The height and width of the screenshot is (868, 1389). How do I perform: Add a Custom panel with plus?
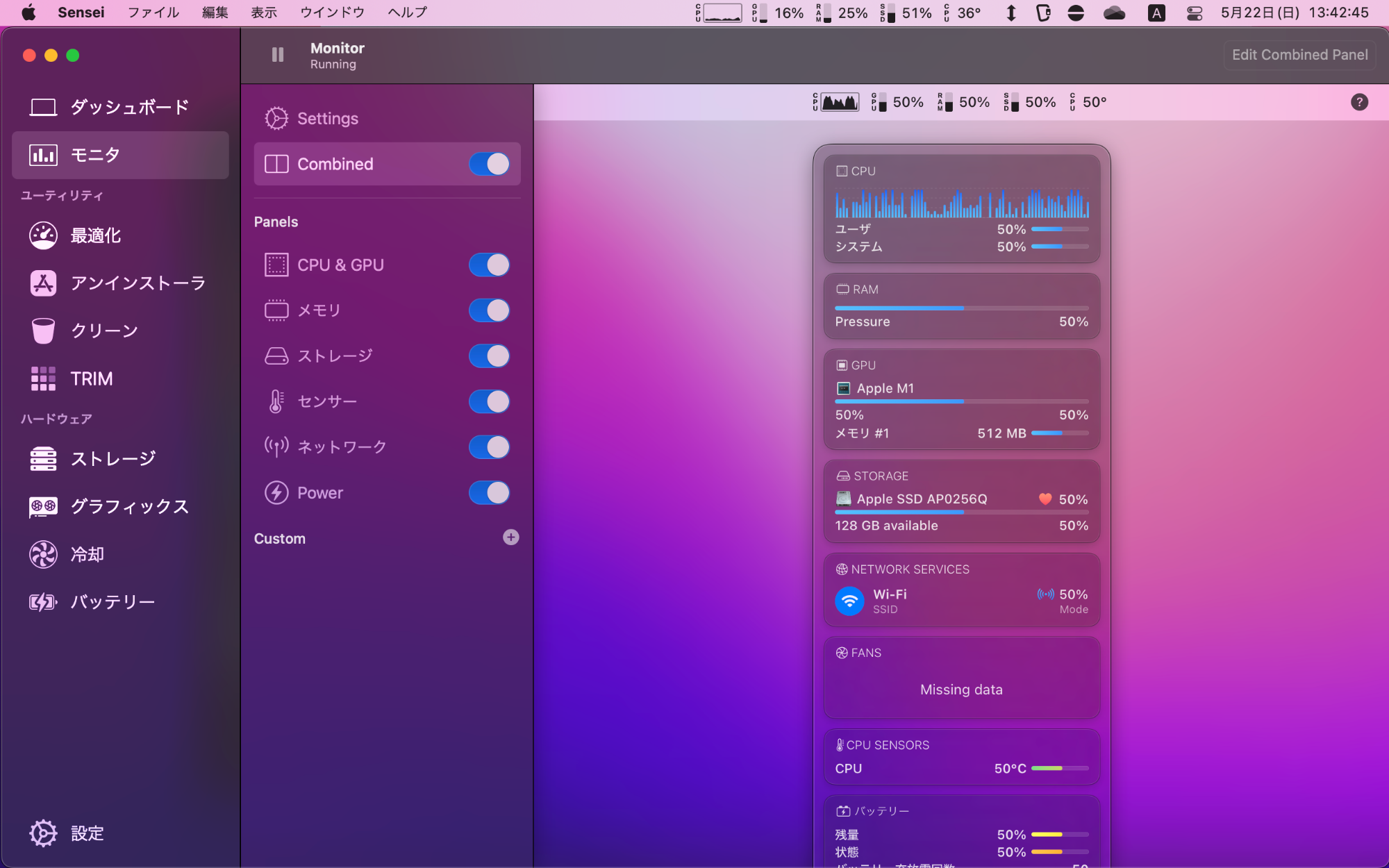coord(510,537)
